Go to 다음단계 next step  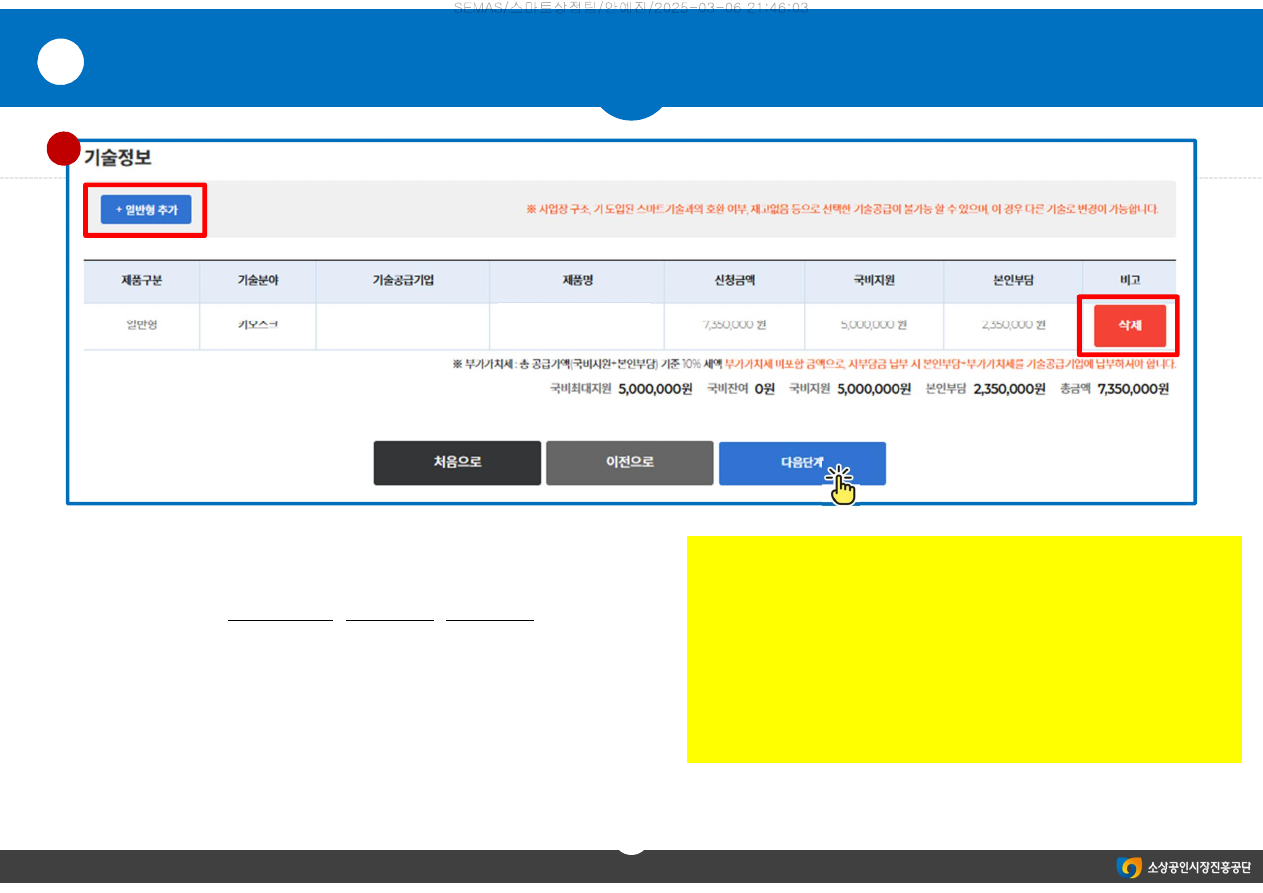point(801,463)
